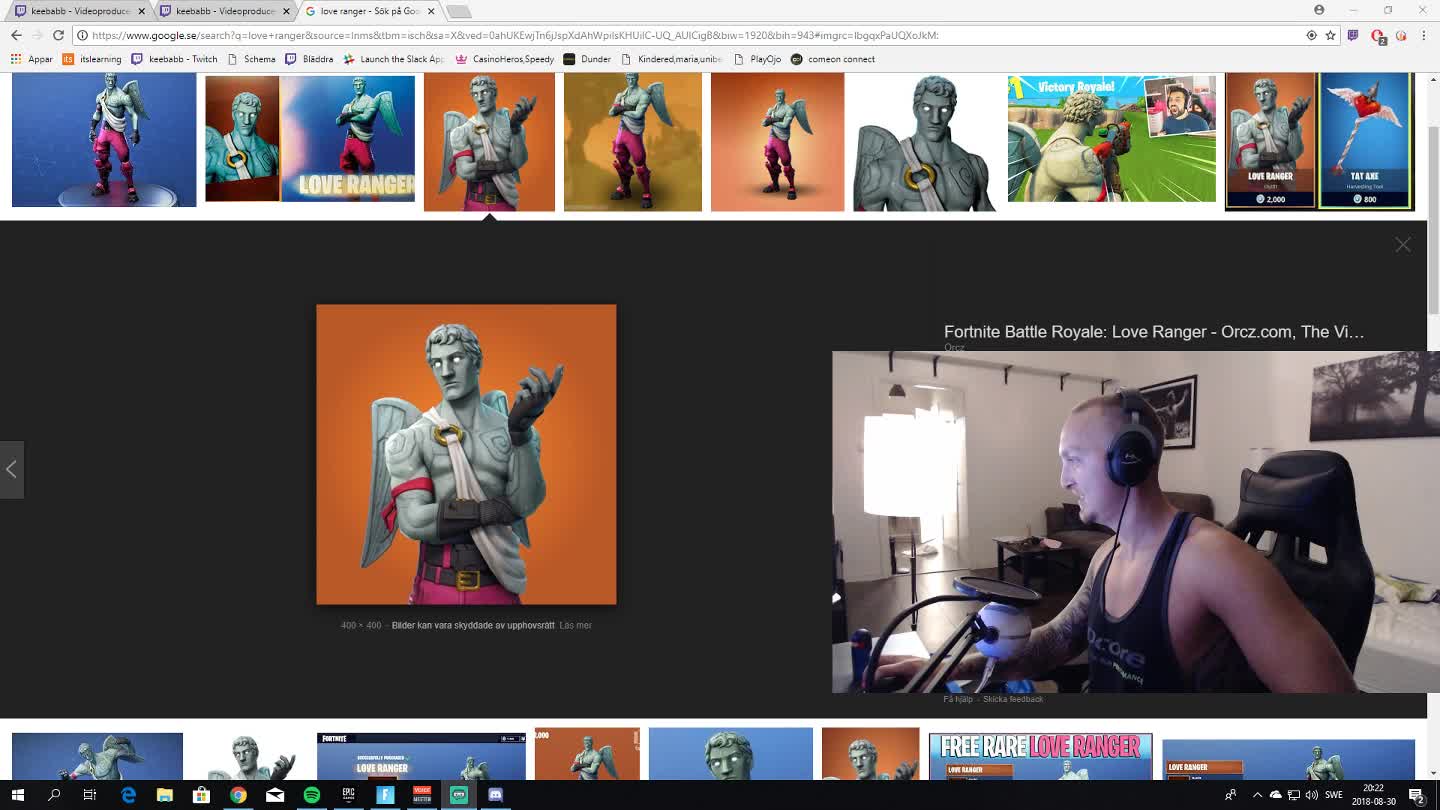The image size is (1440, 810).
Task: Open Voicemeeter from the taskbar
Action: click(x=422, y=795)
